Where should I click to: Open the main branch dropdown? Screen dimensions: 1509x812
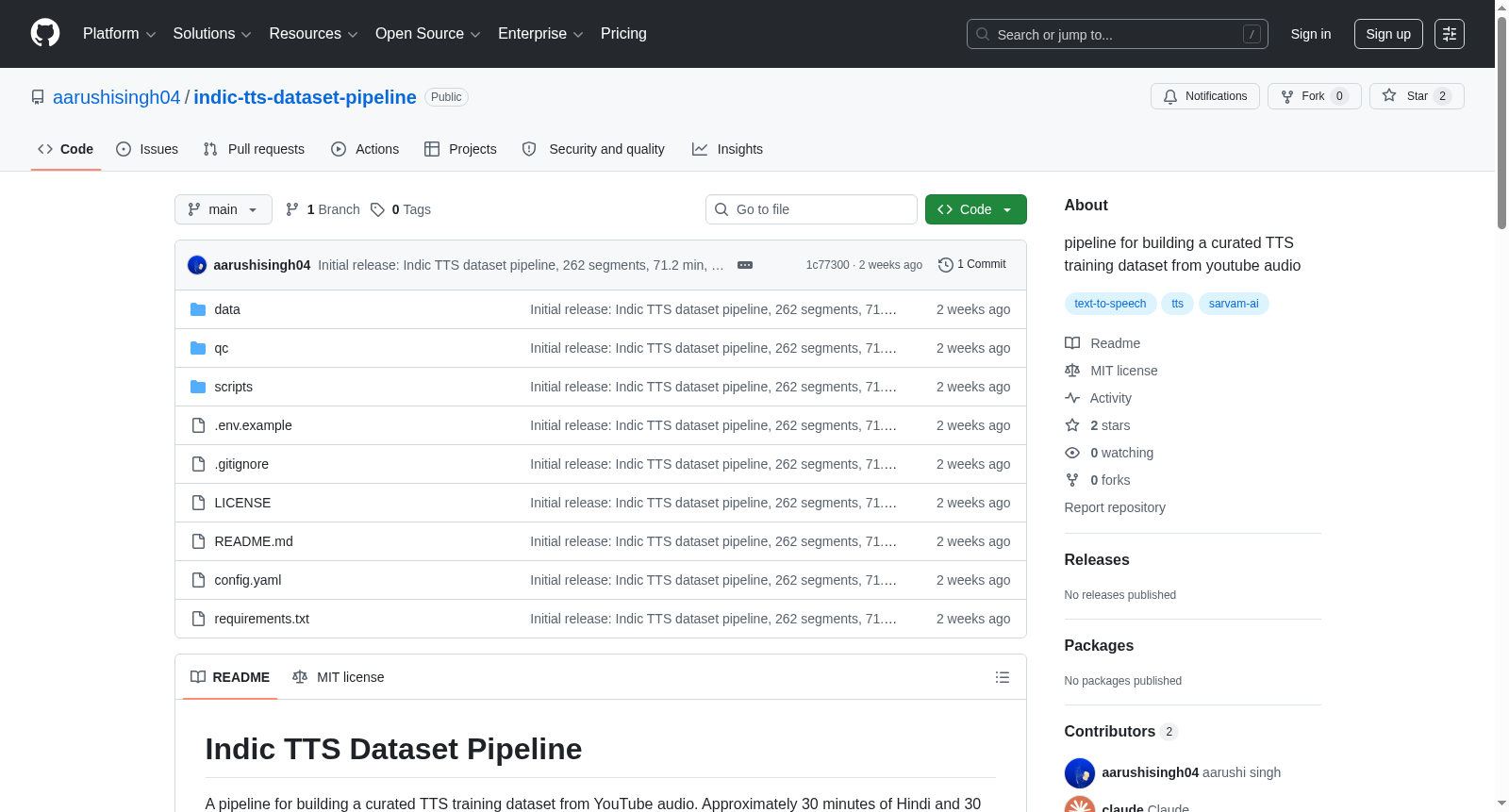224,209
